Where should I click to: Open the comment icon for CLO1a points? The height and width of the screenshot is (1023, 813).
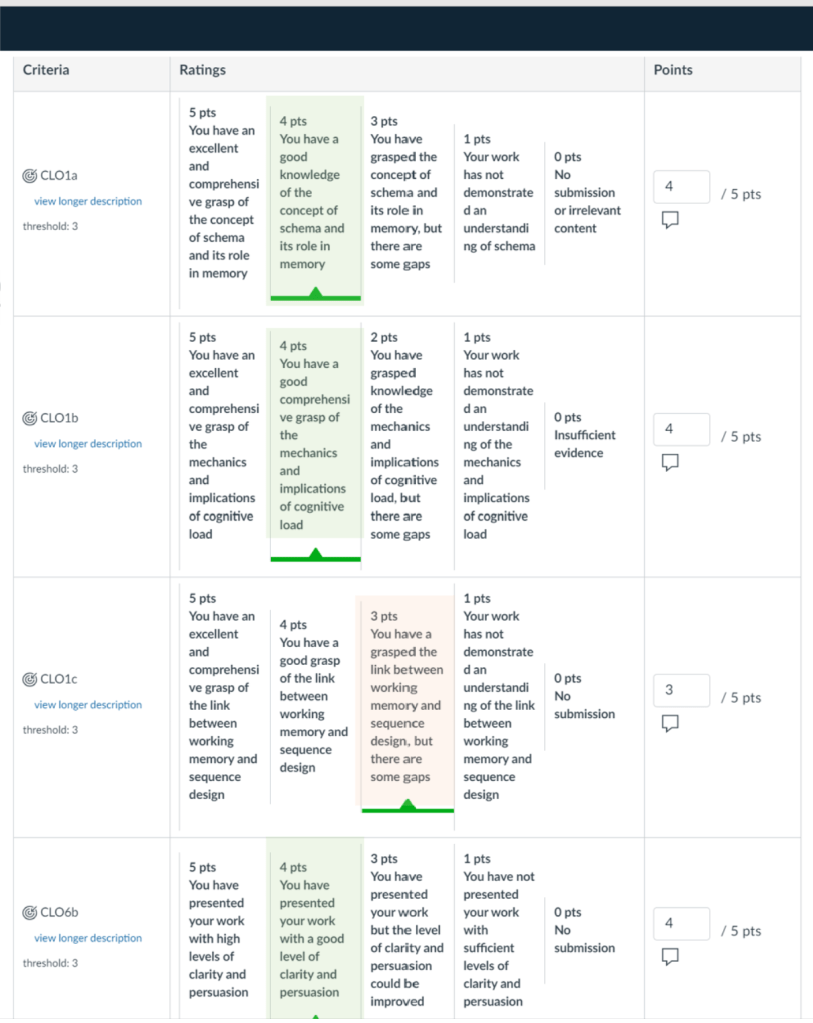coord(670,220)
